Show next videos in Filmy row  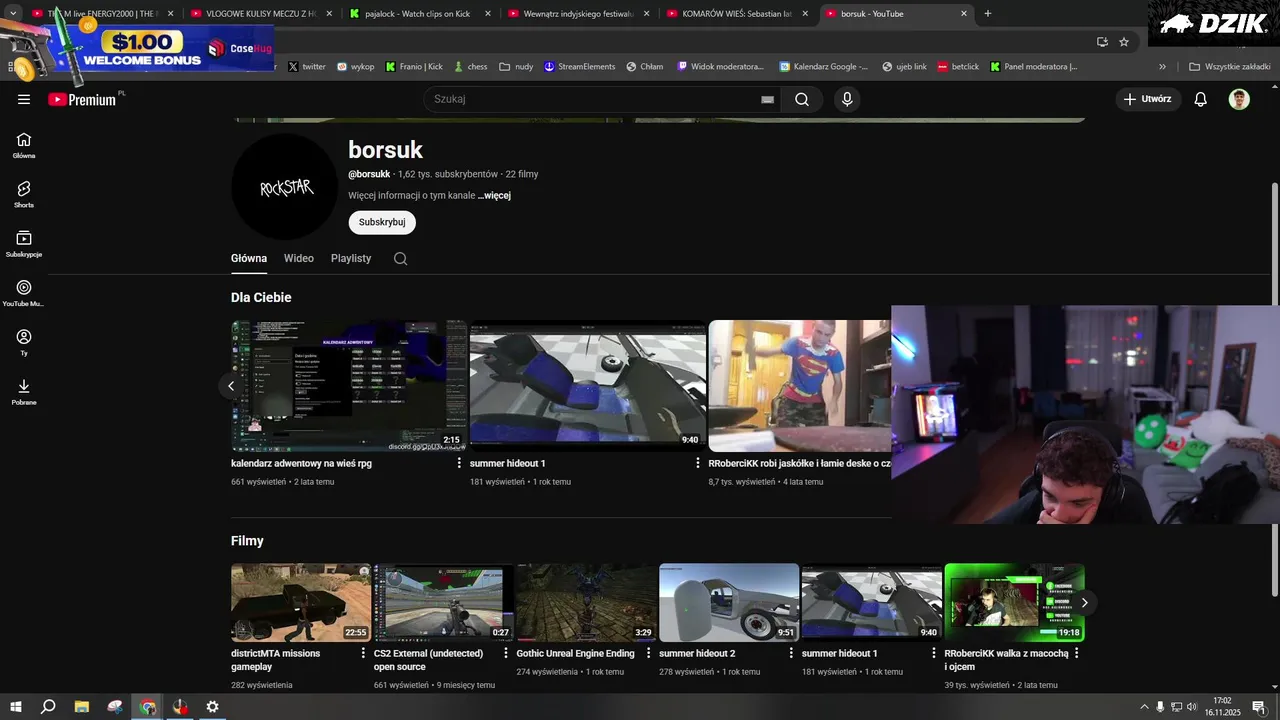tap(1084, 603)
